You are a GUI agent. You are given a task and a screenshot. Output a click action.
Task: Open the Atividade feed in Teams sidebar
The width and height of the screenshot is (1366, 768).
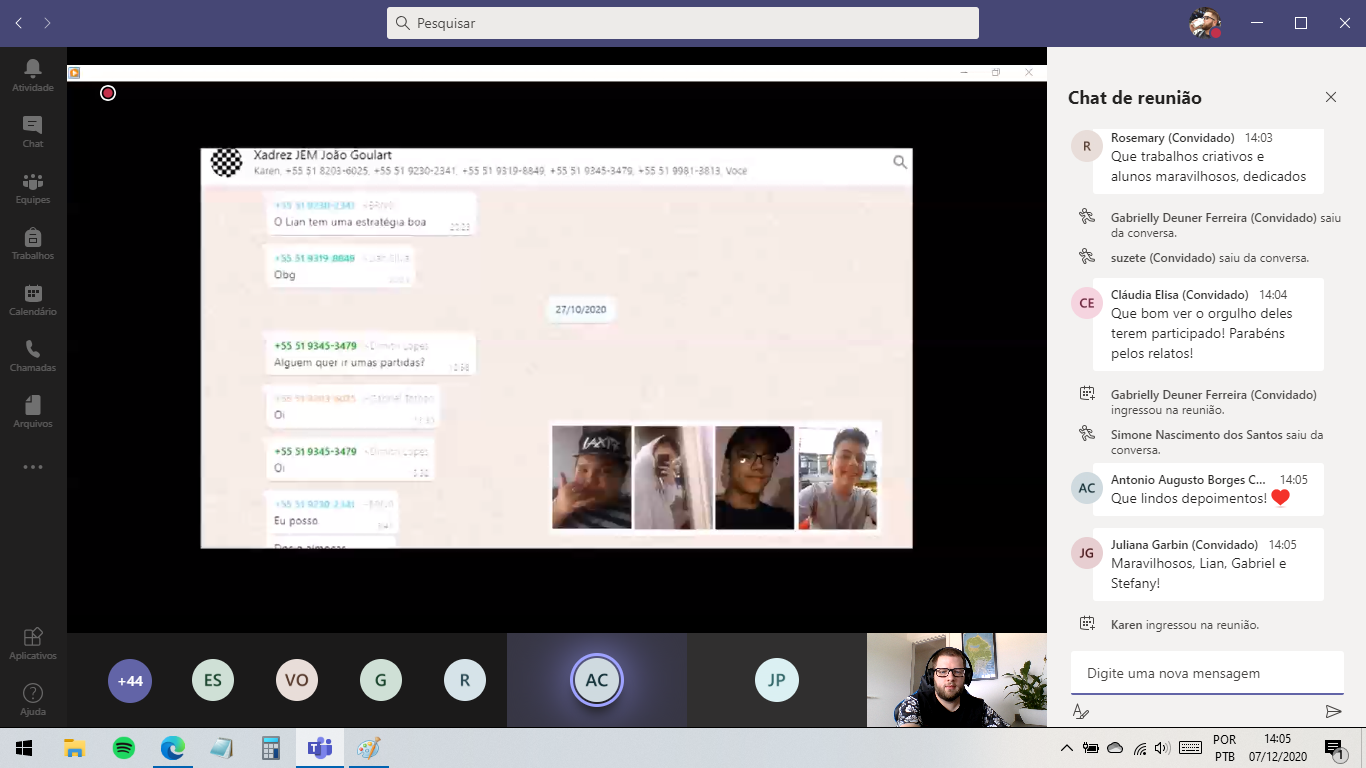click(x=33, y=75)
